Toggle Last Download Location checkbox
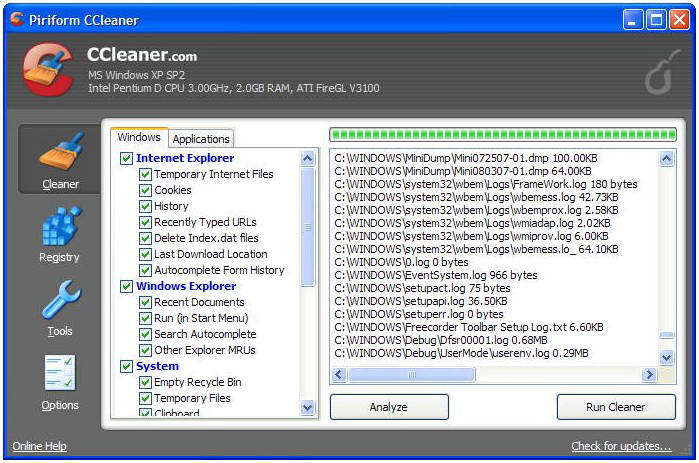The height and width of the screenshot is (463, 699). (x=145, y=254)
